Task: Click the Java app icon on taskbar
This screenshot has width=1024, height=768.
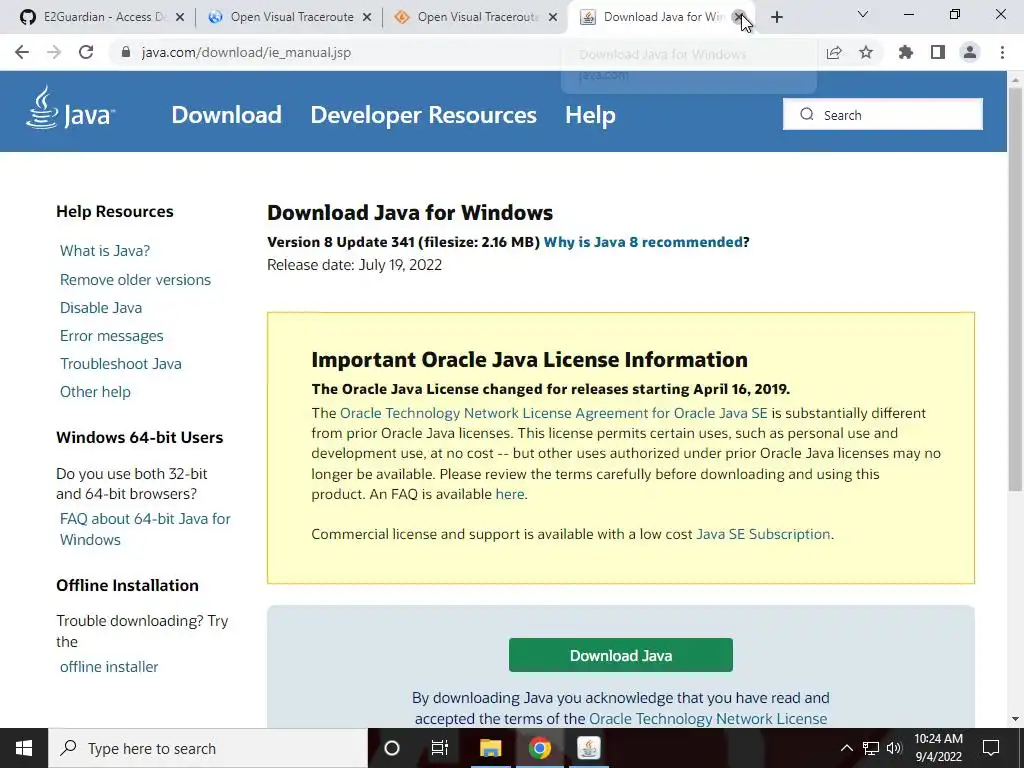Action: coord(588,748)
